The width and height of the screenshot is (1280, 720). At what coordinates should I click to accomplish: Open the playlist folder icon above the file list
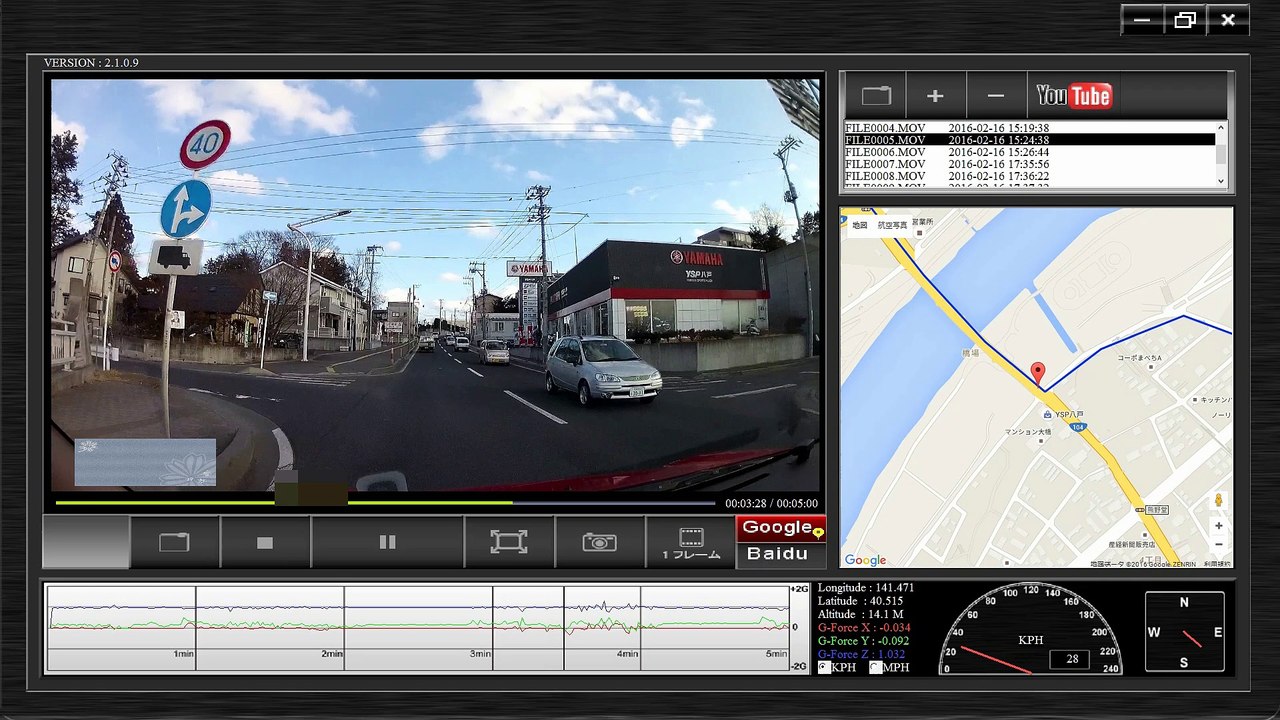point(875,96)
